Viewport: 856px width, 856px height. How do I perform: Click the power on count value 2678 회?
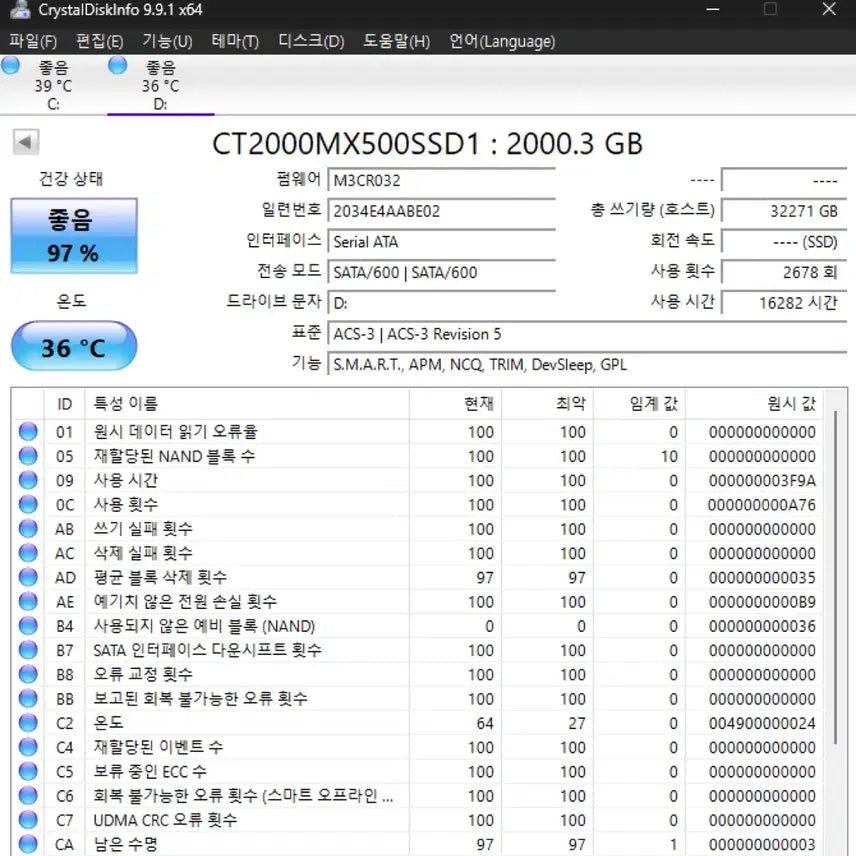click(x=784, y=272)
